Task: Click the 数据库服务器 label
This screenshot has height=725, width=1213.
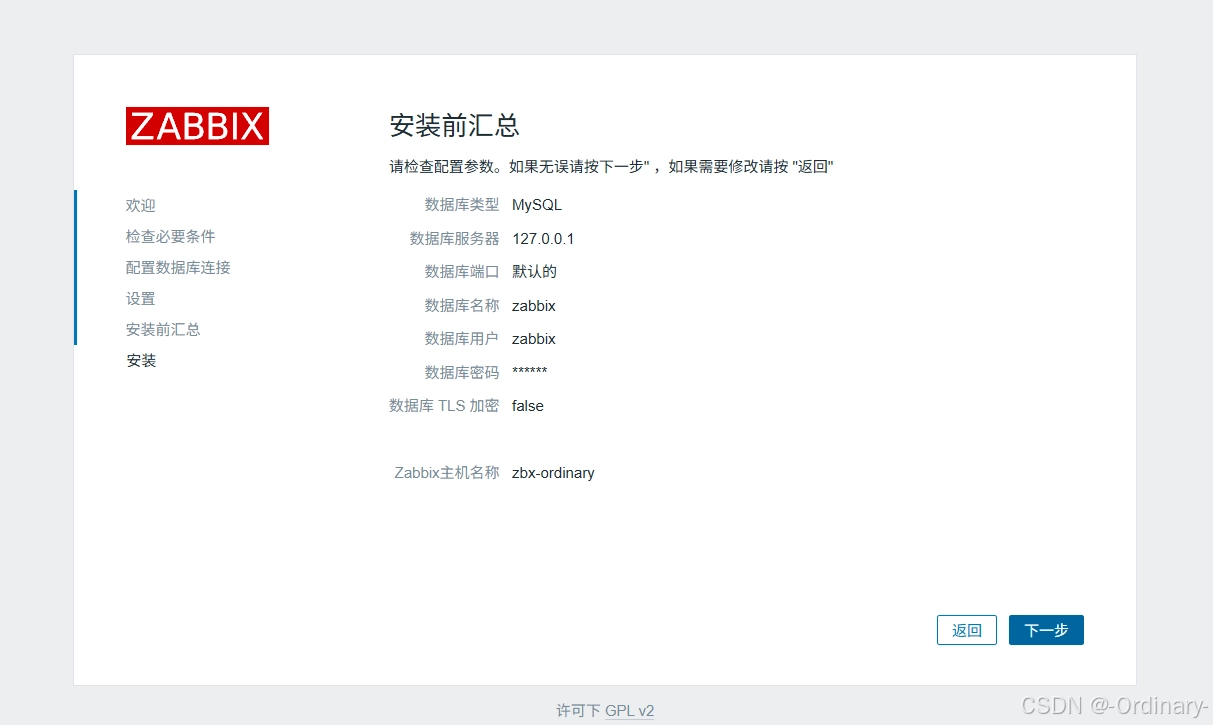Action: click(x=454, y=239)
